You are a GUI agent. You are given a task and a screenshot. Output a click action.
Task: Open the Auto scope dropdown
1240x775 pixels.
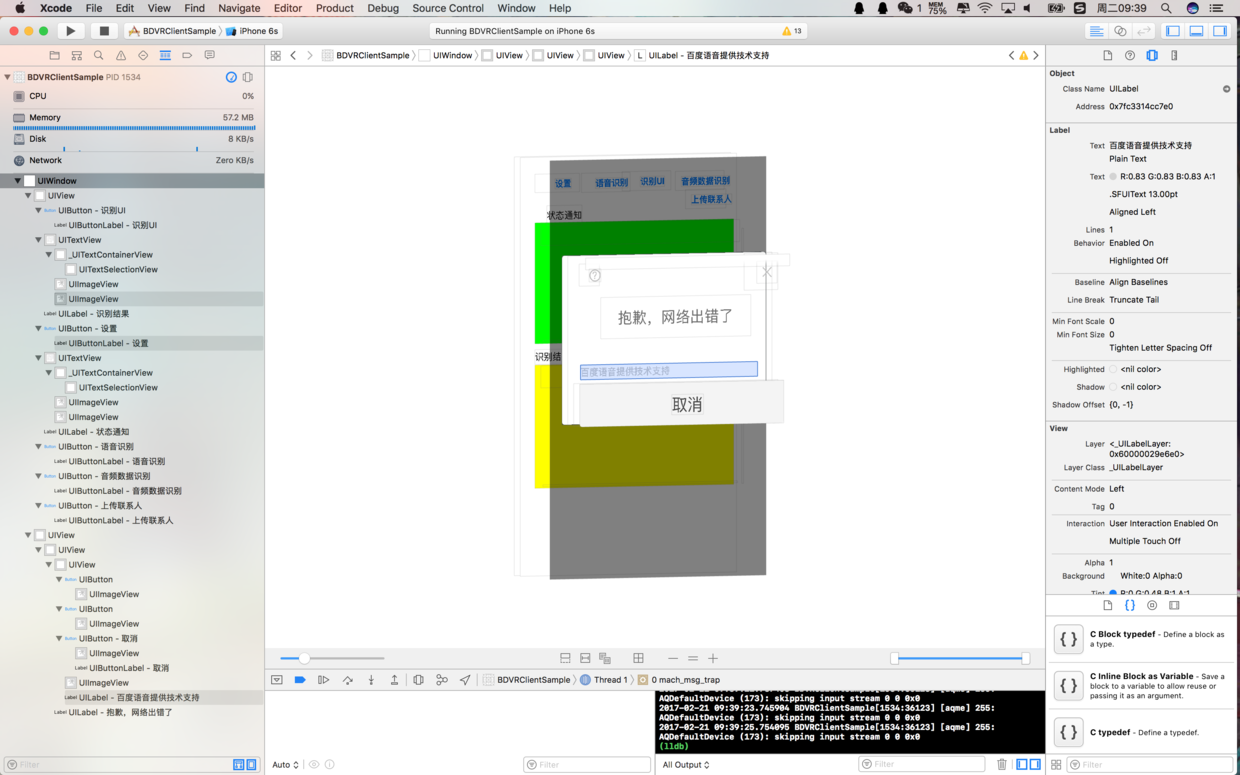(283, 764)
